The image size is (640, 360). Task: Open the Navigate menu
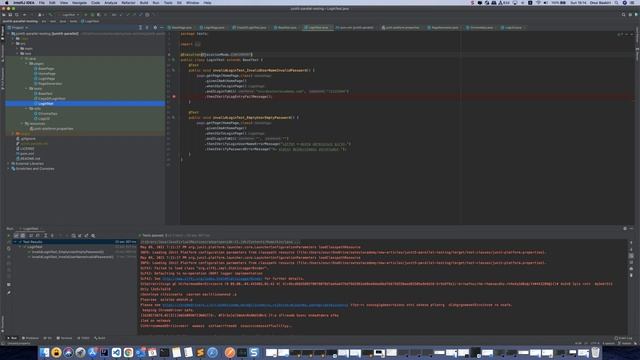tap(79, 2)
